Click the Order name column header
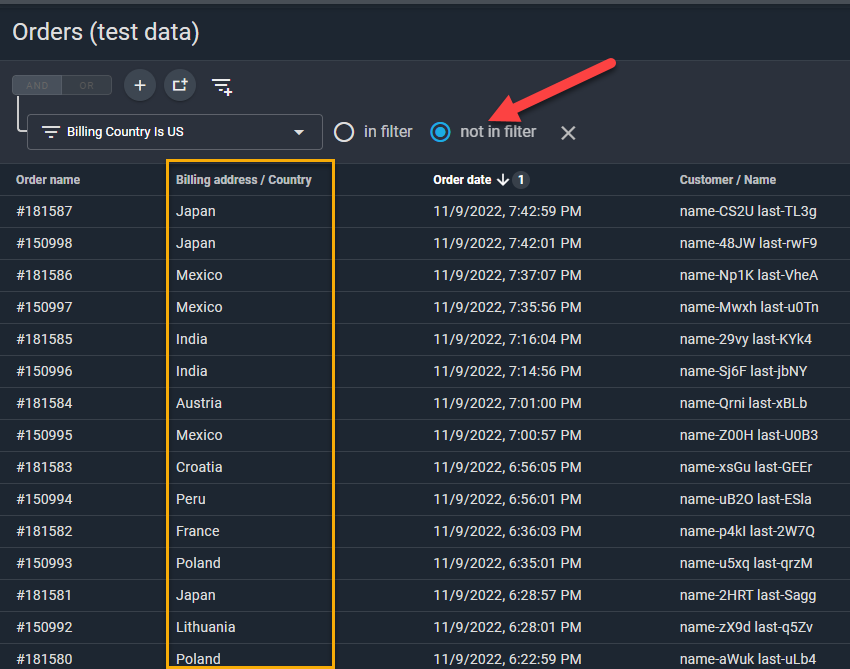The width and height of the screenshot is (850, 669). click(x=48, y=180)
